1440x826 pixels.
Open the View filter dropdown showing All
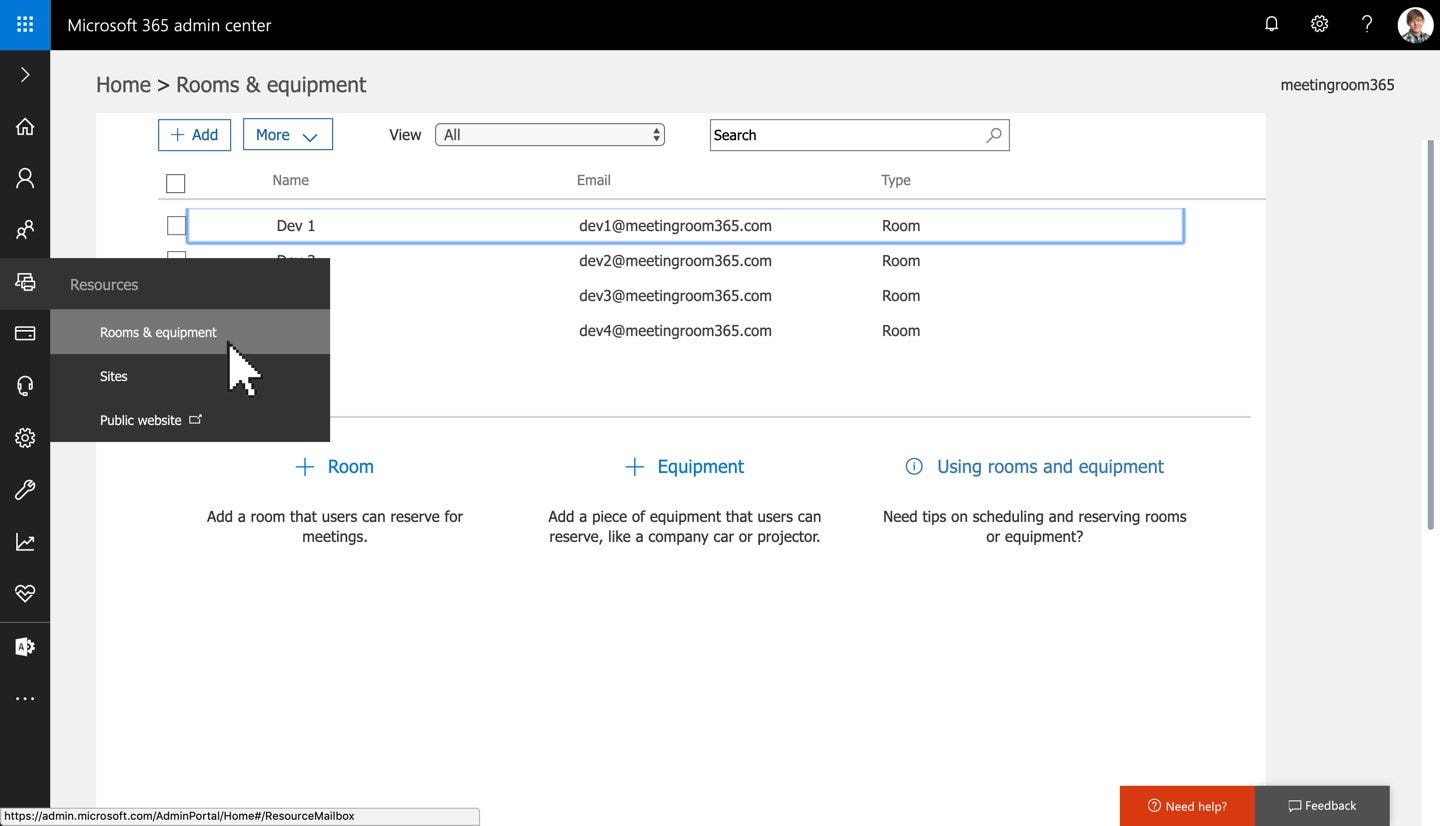point(550,135)
